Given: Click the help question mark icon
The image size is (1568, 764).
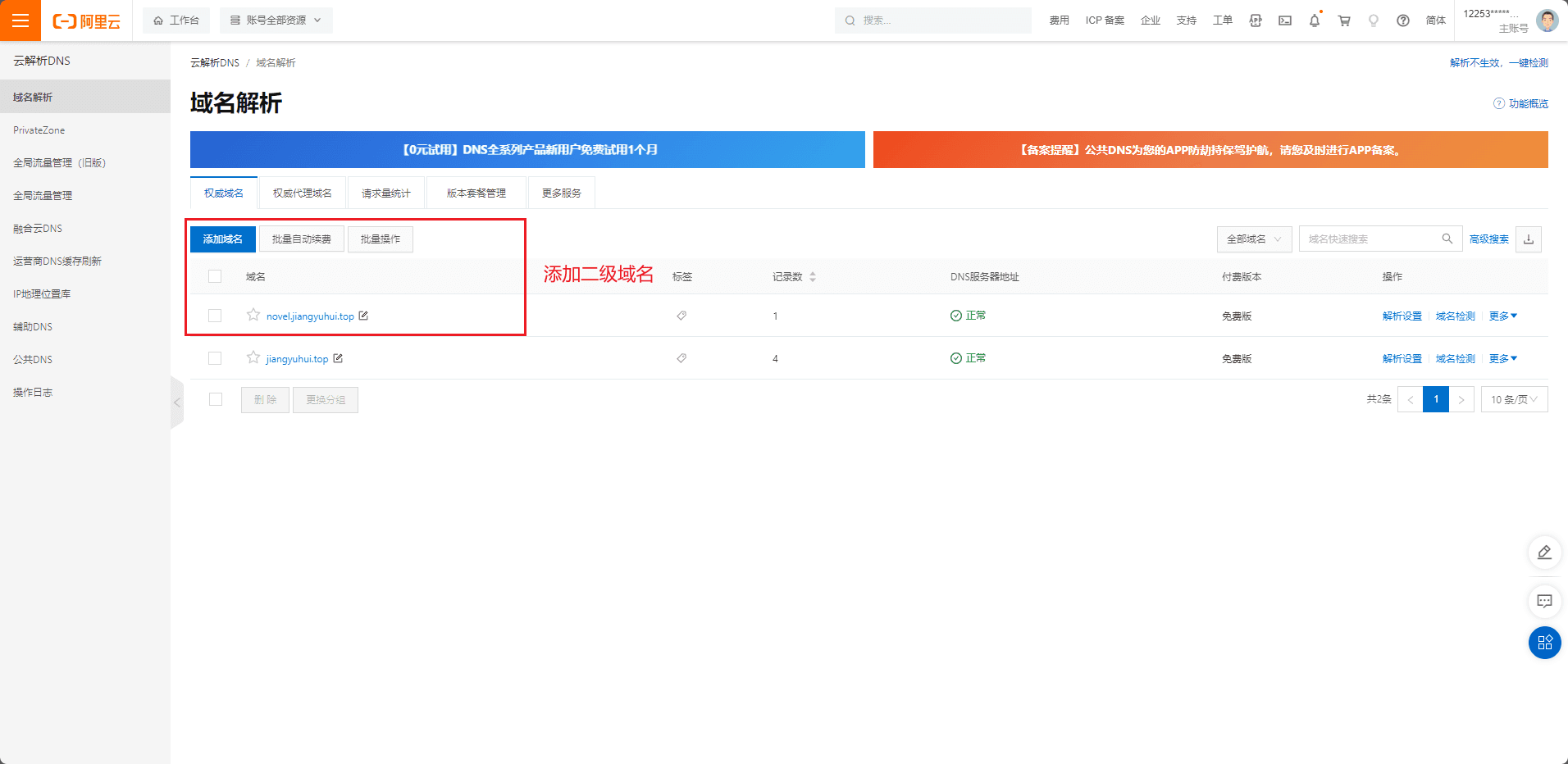Looking at the screenshot, I should pyautogui.click(x=1403, y=20).
